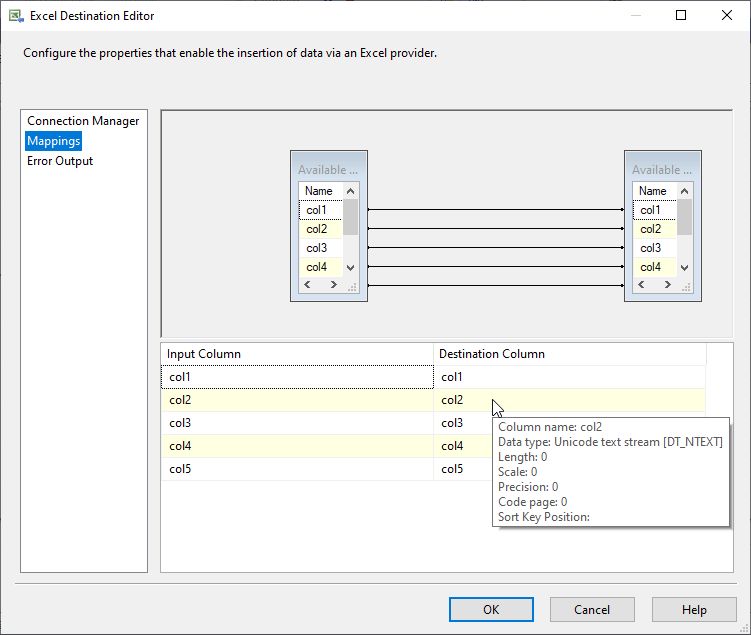
Task: Select col3 in available input columns box
Action: (x=320, y=248)
